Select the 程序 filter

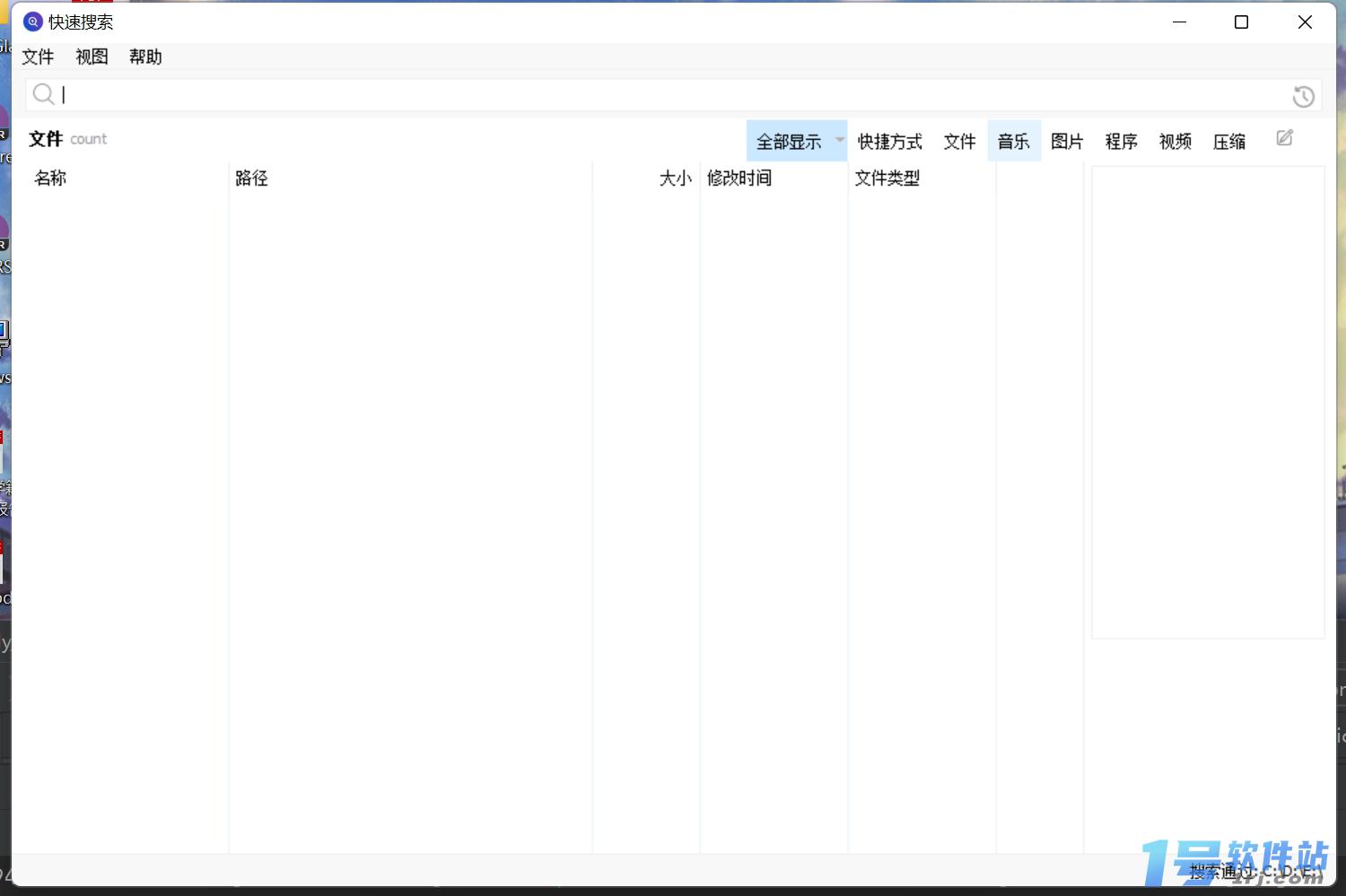[1121, 142]
